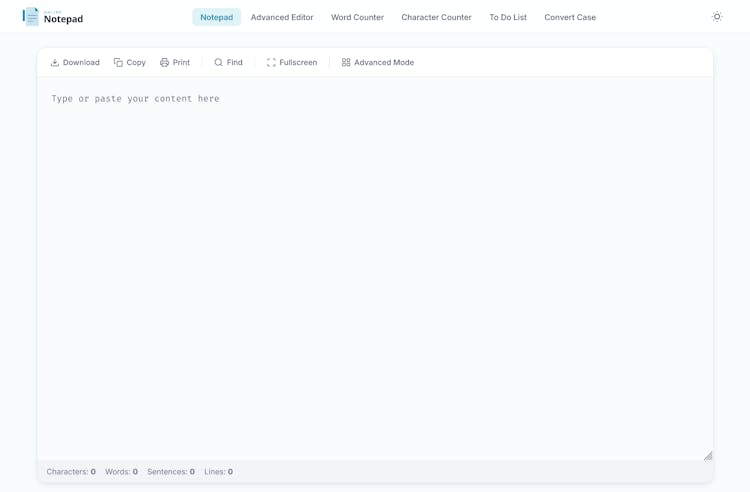Open Find with the magnifier icon
750x492 pixels.
tap(219, 63)
